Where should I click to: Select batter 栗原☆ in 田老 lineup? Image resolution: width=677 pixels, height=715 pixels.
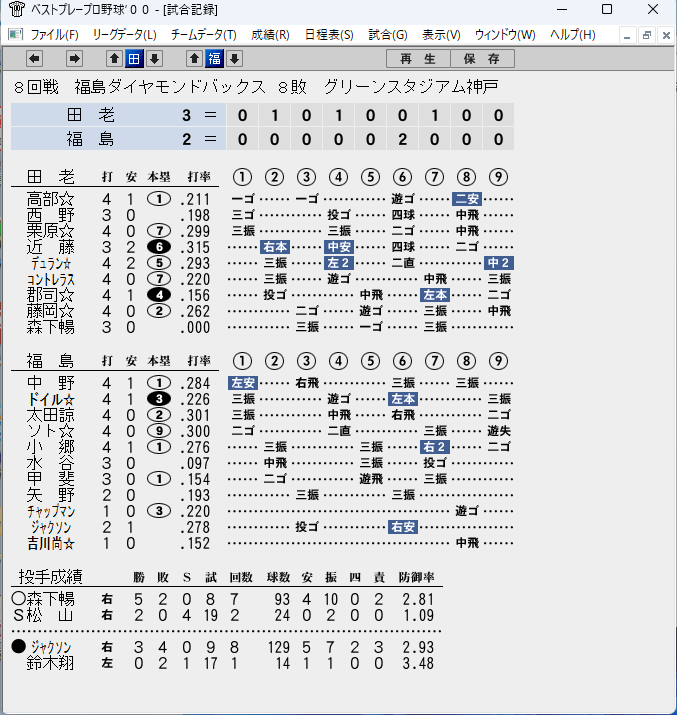pos(50,231)
